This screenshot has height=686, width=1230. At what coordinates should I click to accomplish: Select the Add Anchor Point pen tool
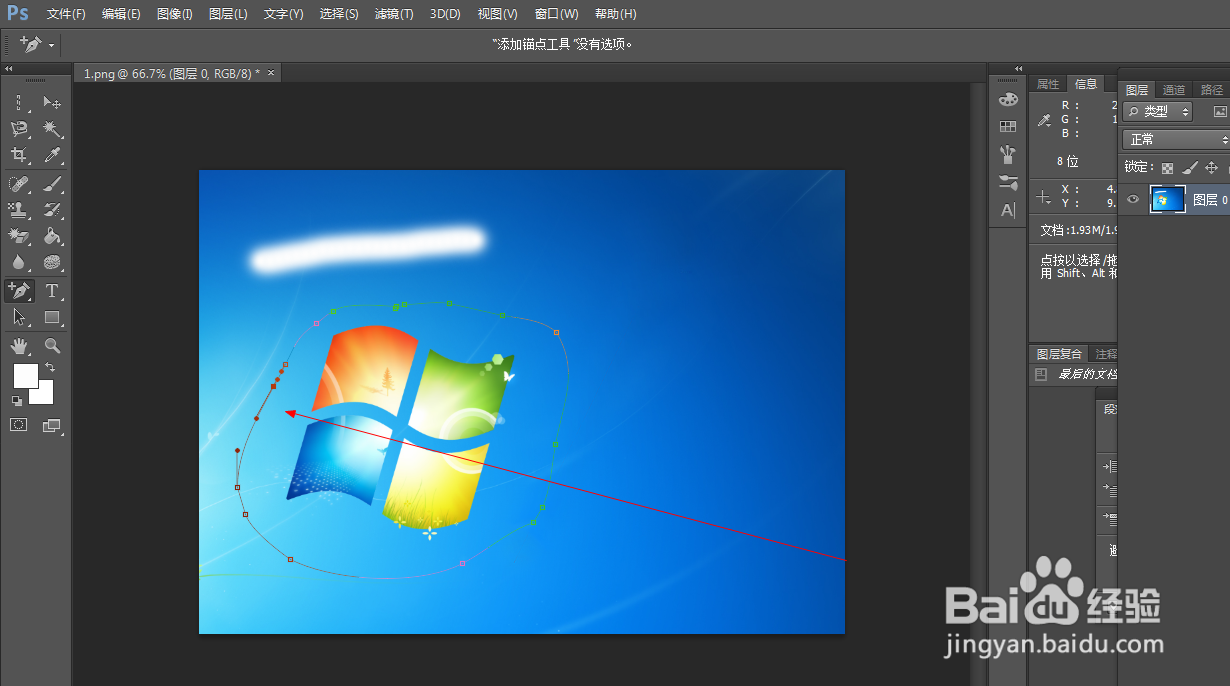pos(19,291)
